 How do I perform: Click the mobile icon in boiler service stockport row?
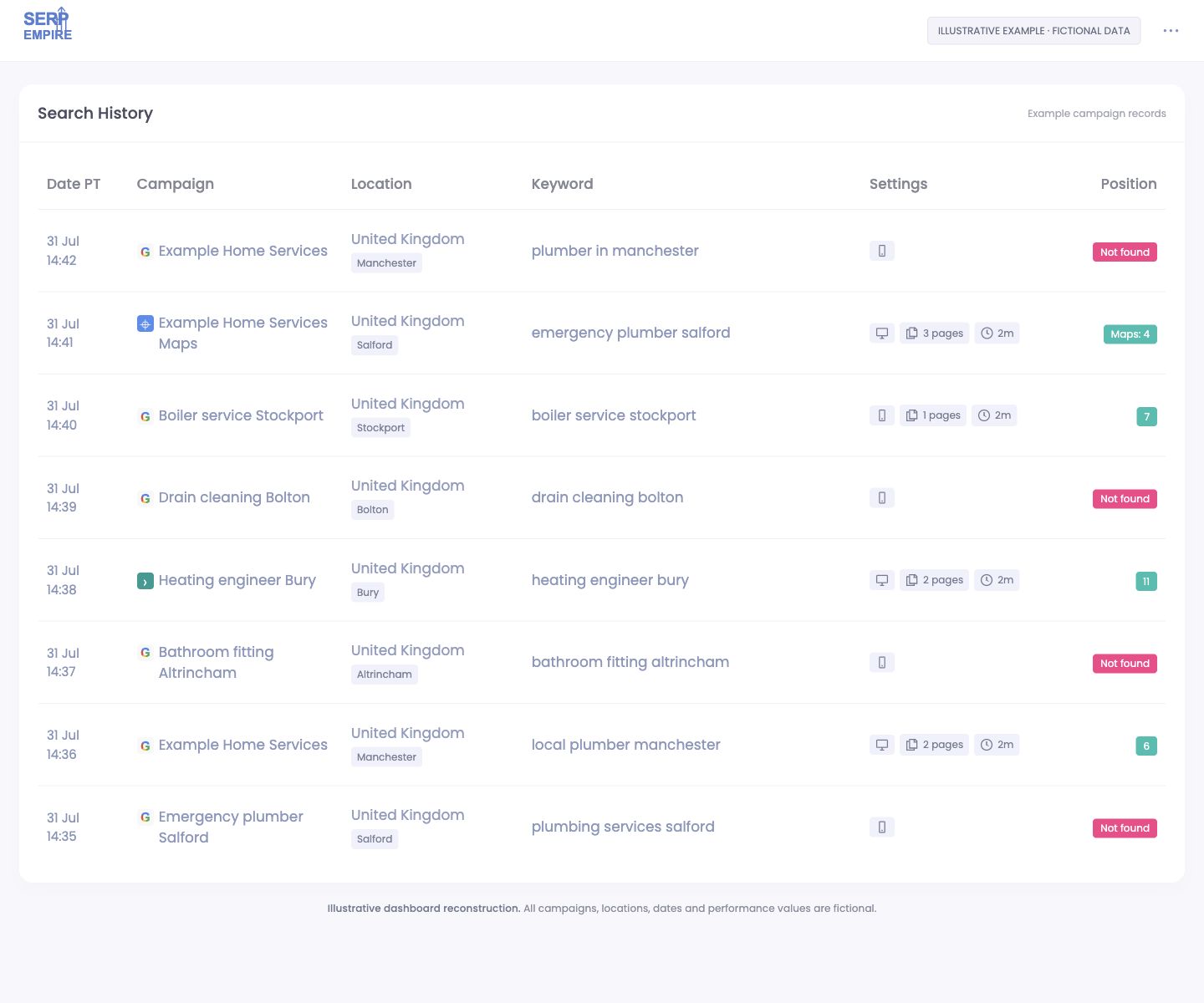pos(882,415)
